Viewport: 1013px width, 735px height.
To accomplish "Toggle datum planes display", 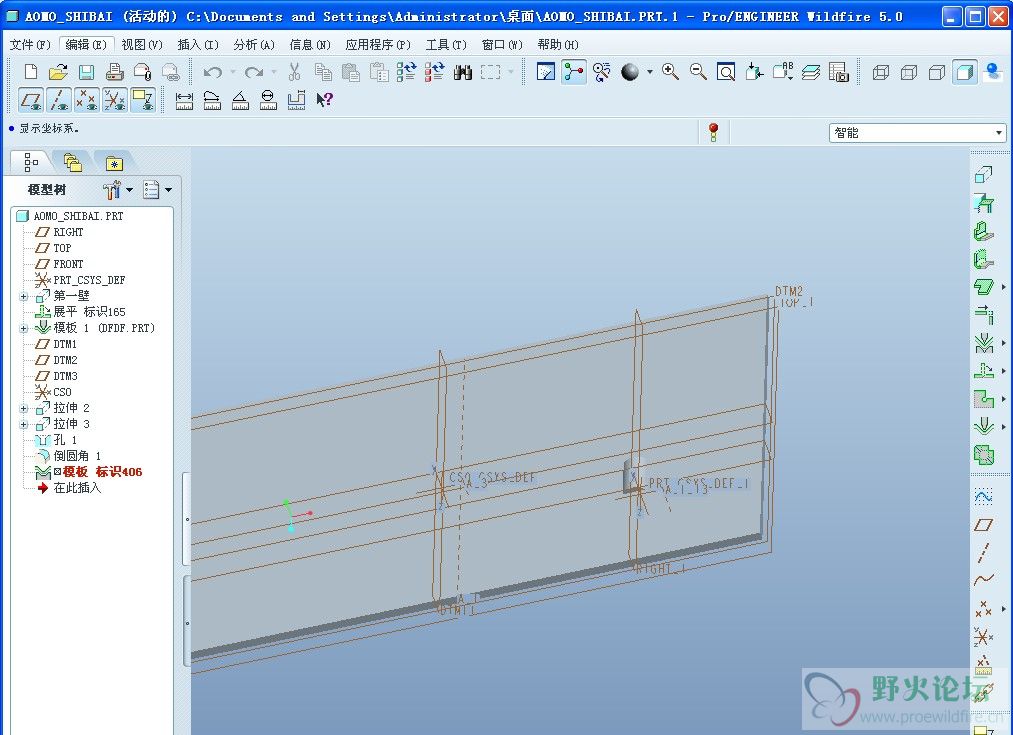I will click(x=31, y=100).
